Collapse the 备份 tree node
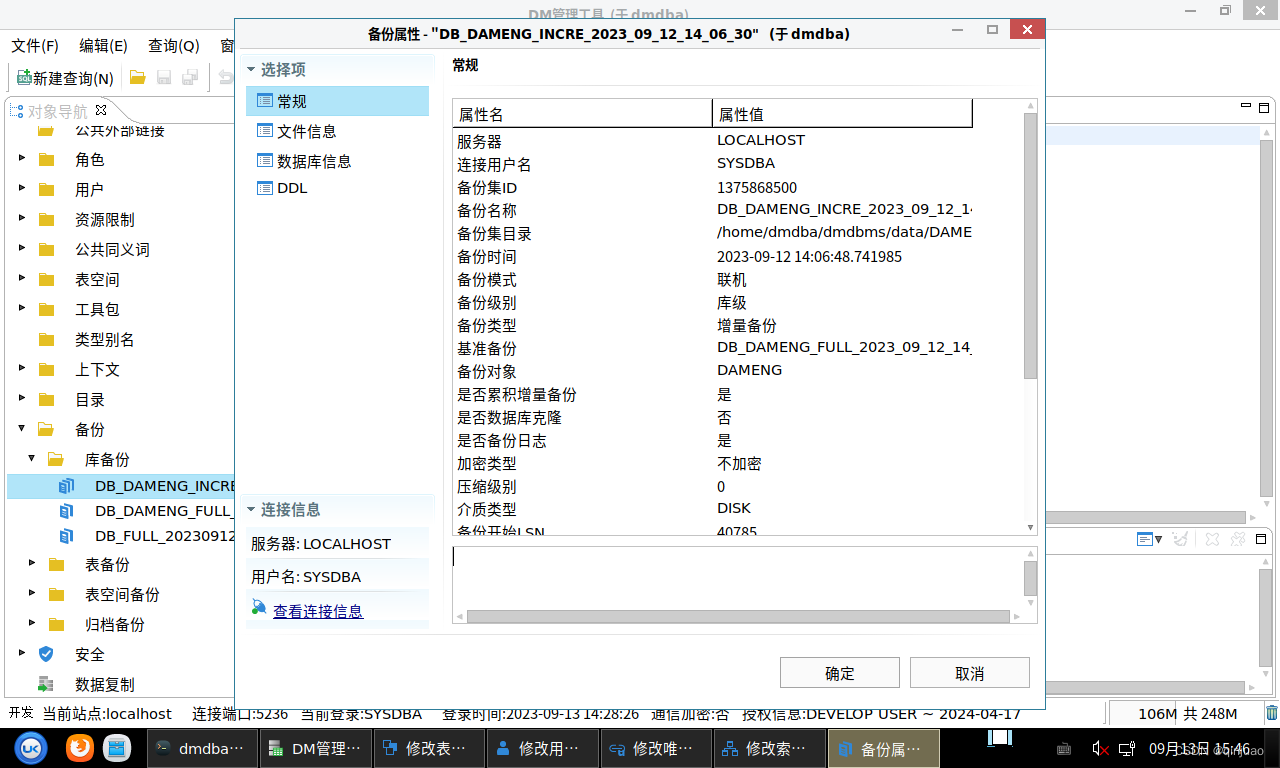The width and height of the screenshot is (1280, 768). [22, 429]
